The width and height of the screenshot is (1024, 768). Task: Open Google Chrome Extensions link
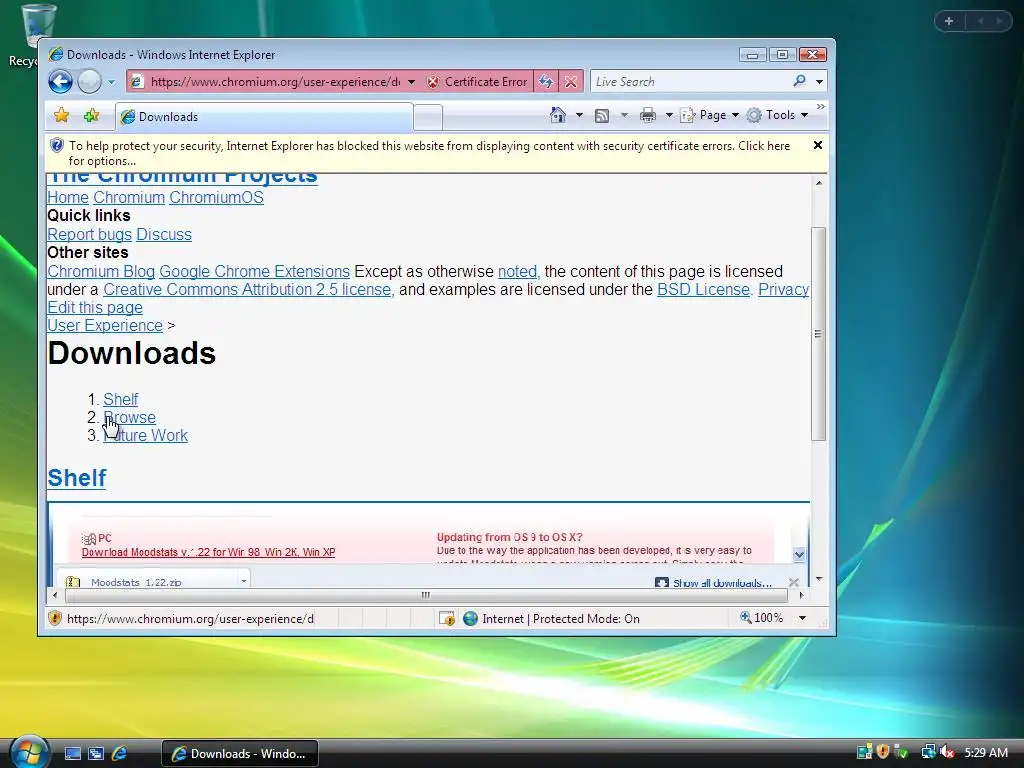click(x=255, y=272)
